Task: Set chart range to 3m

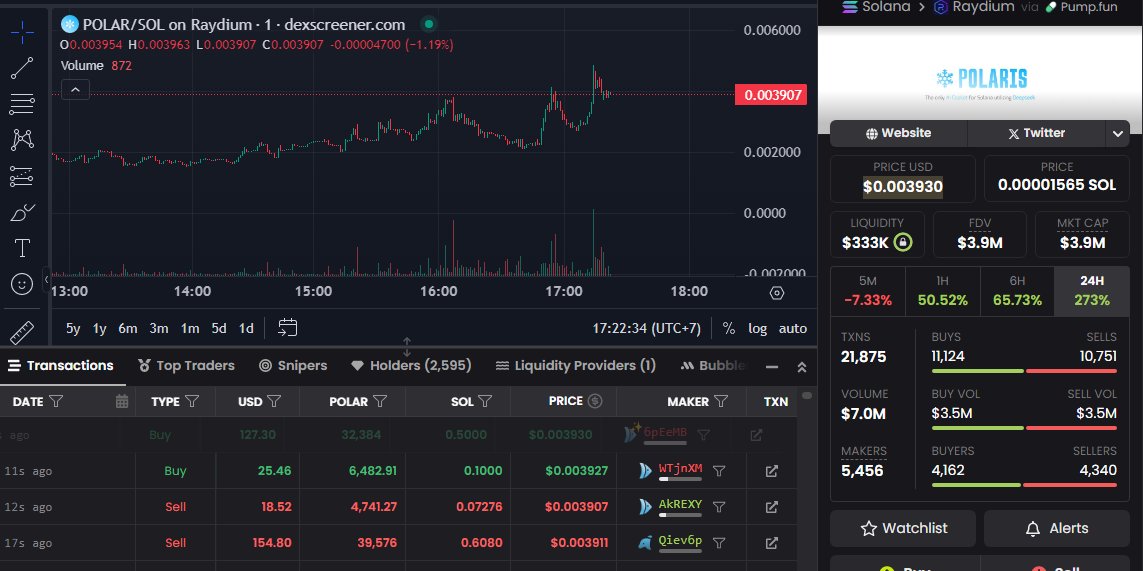Action: pyautogui.click(x=159, y=328)
